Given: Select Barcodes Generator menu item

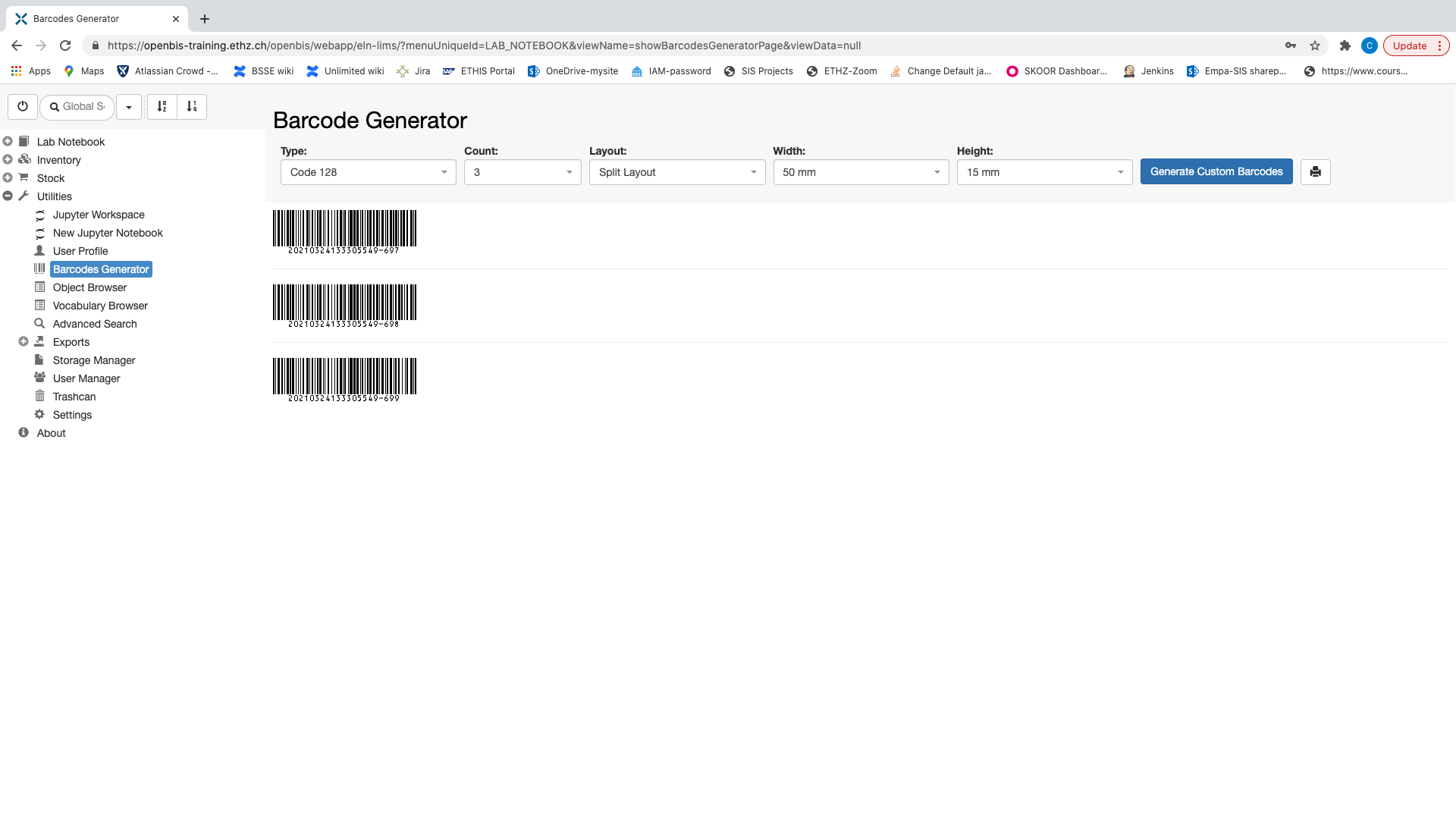Looking at the screenshot, I should tap(101, 269).
